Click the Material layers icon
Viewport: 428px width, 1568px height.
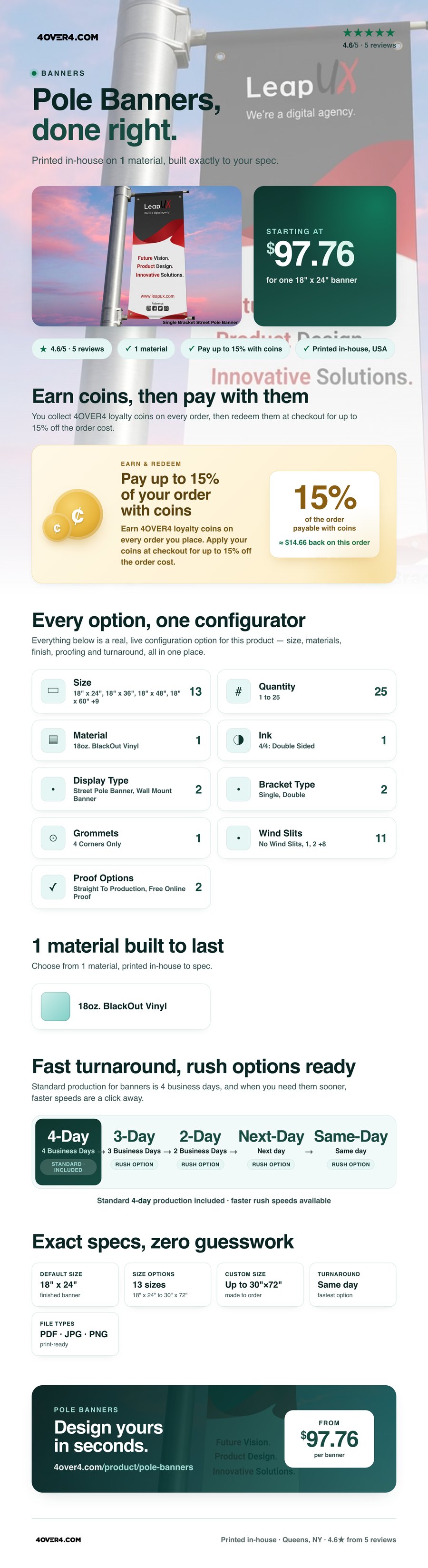pos(53,740)
